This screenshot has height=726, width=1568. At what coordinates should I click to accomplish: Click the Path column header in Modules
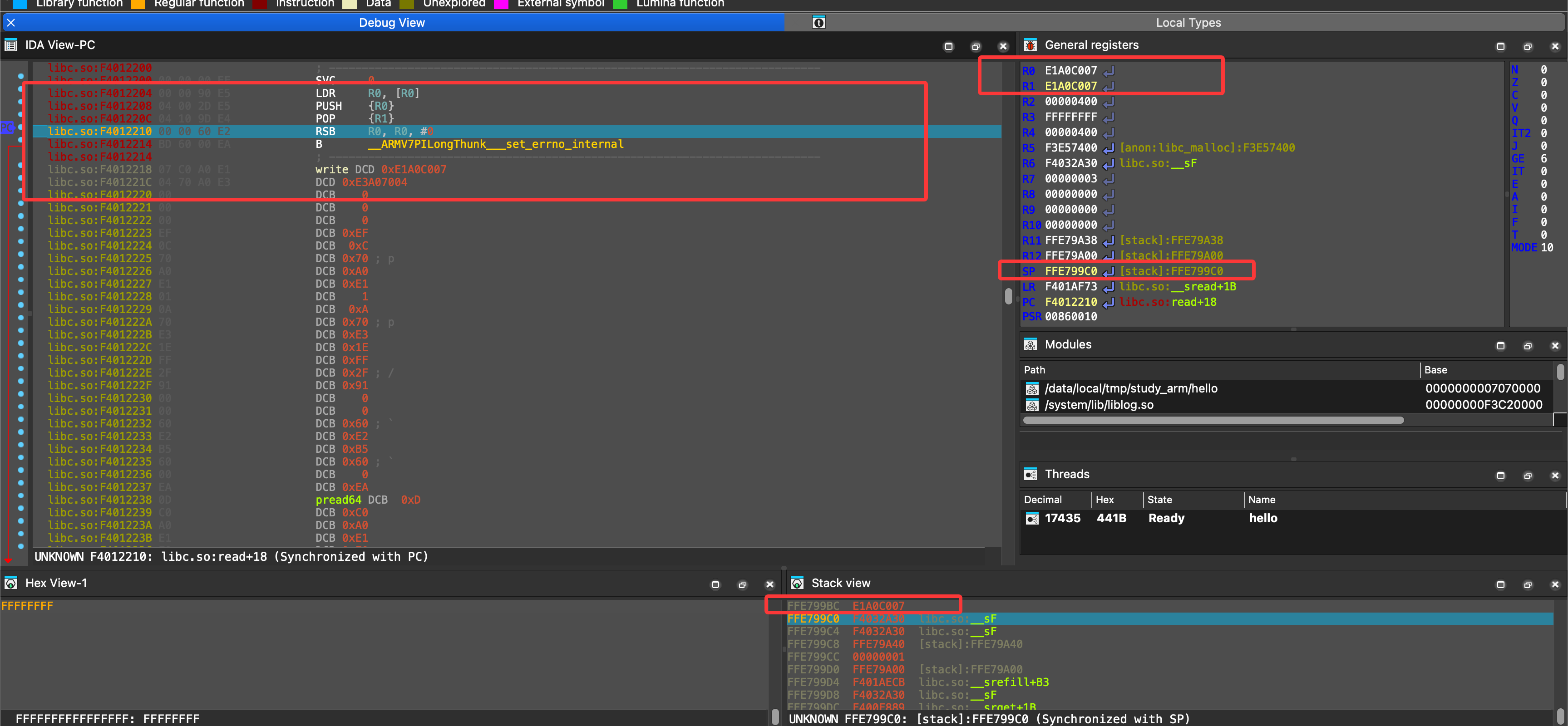(1034, 369)
